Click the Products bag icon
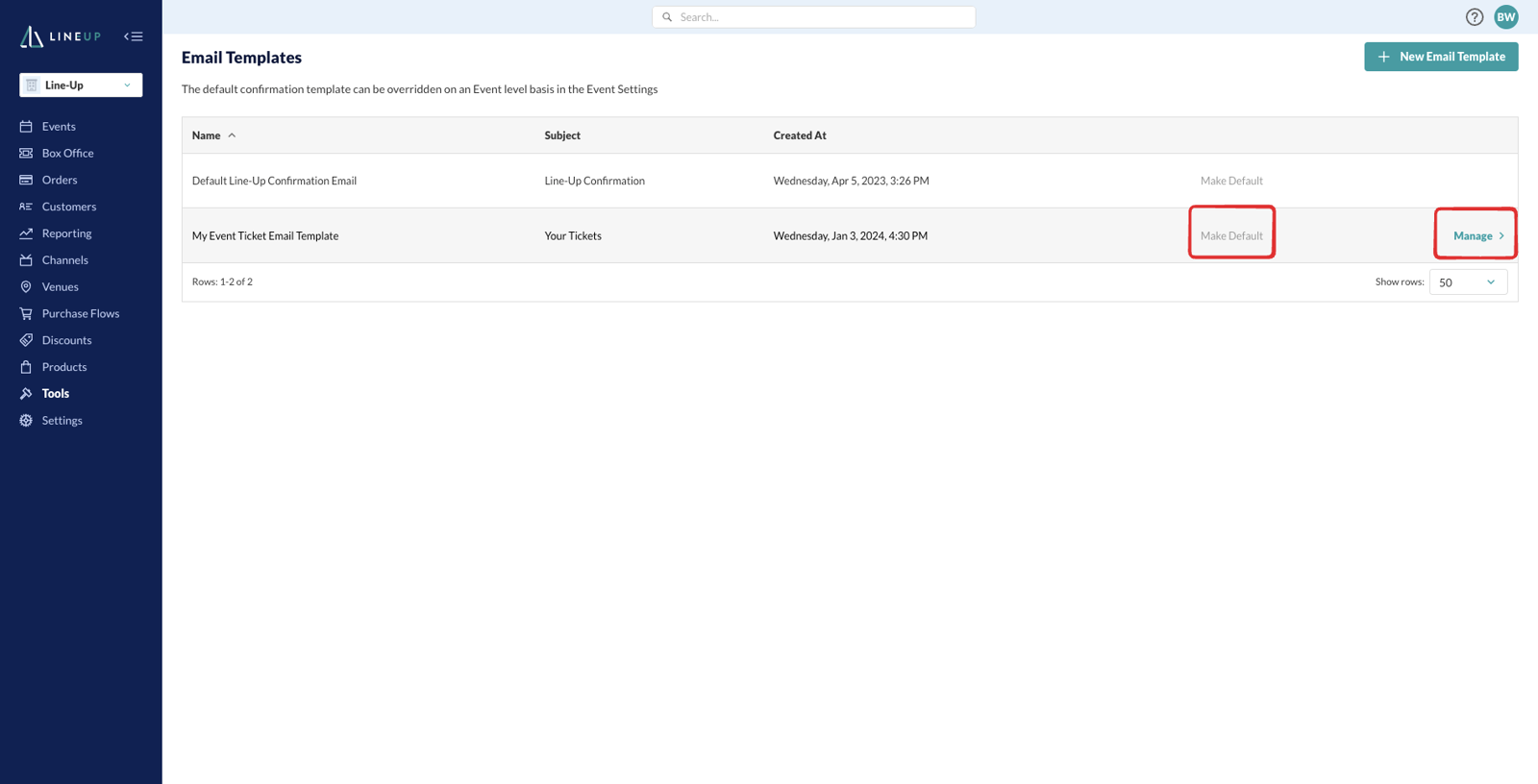 point(26,367)
